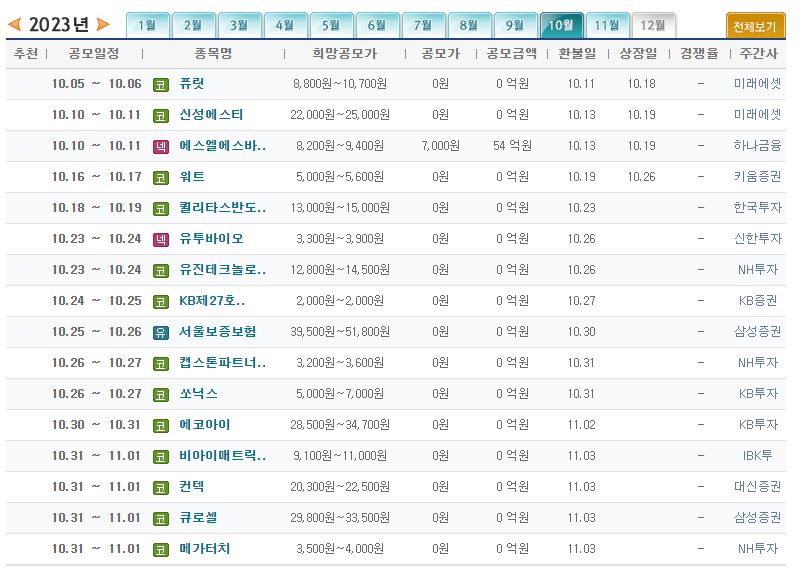Click KOSDAQ market icon beside 캡스톤파트너..
This screenshot has width=801, height=577.
tap(161, 364)
